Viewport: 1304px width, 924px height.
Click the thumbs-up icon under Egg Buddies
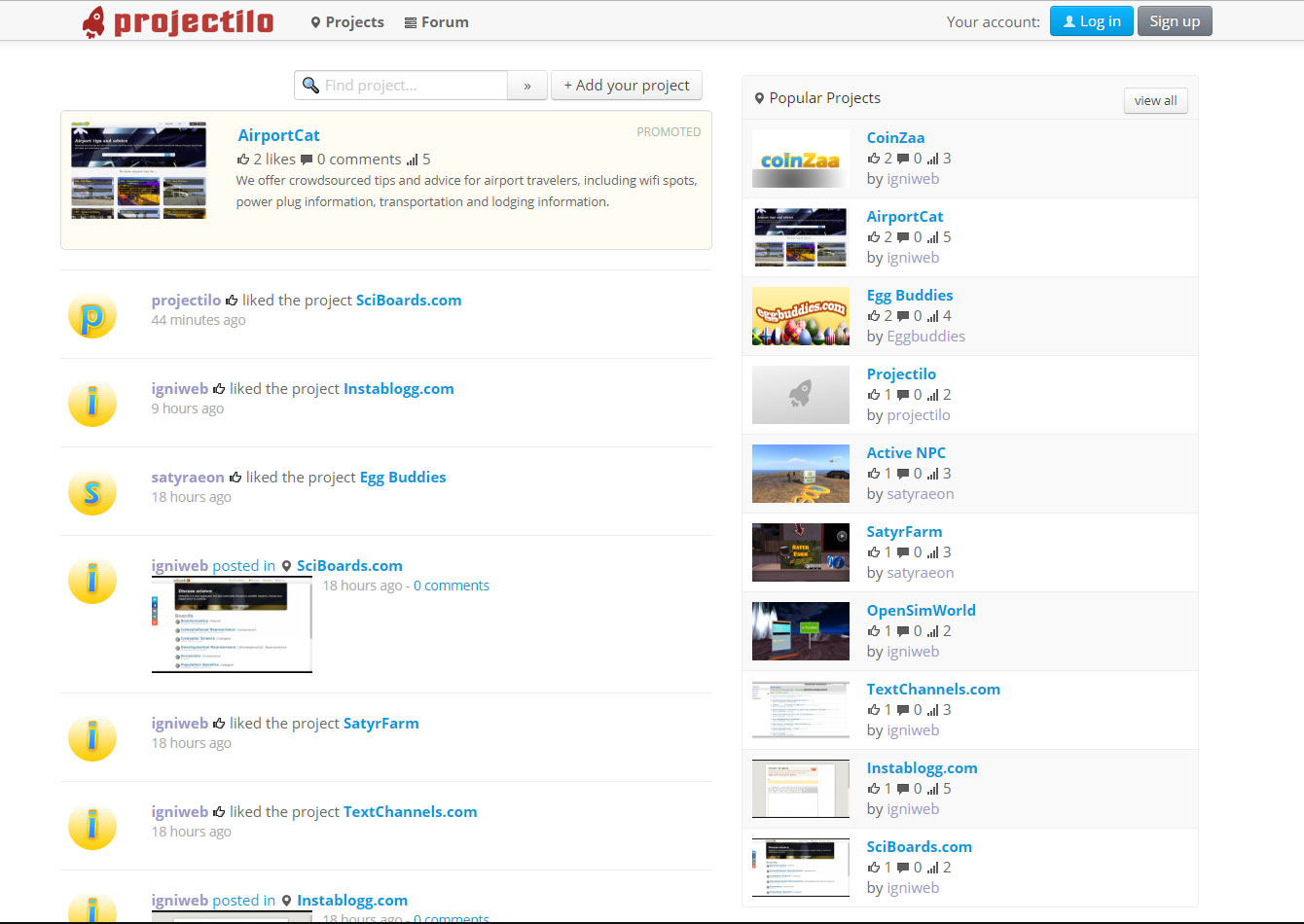(x=874, y=316)
